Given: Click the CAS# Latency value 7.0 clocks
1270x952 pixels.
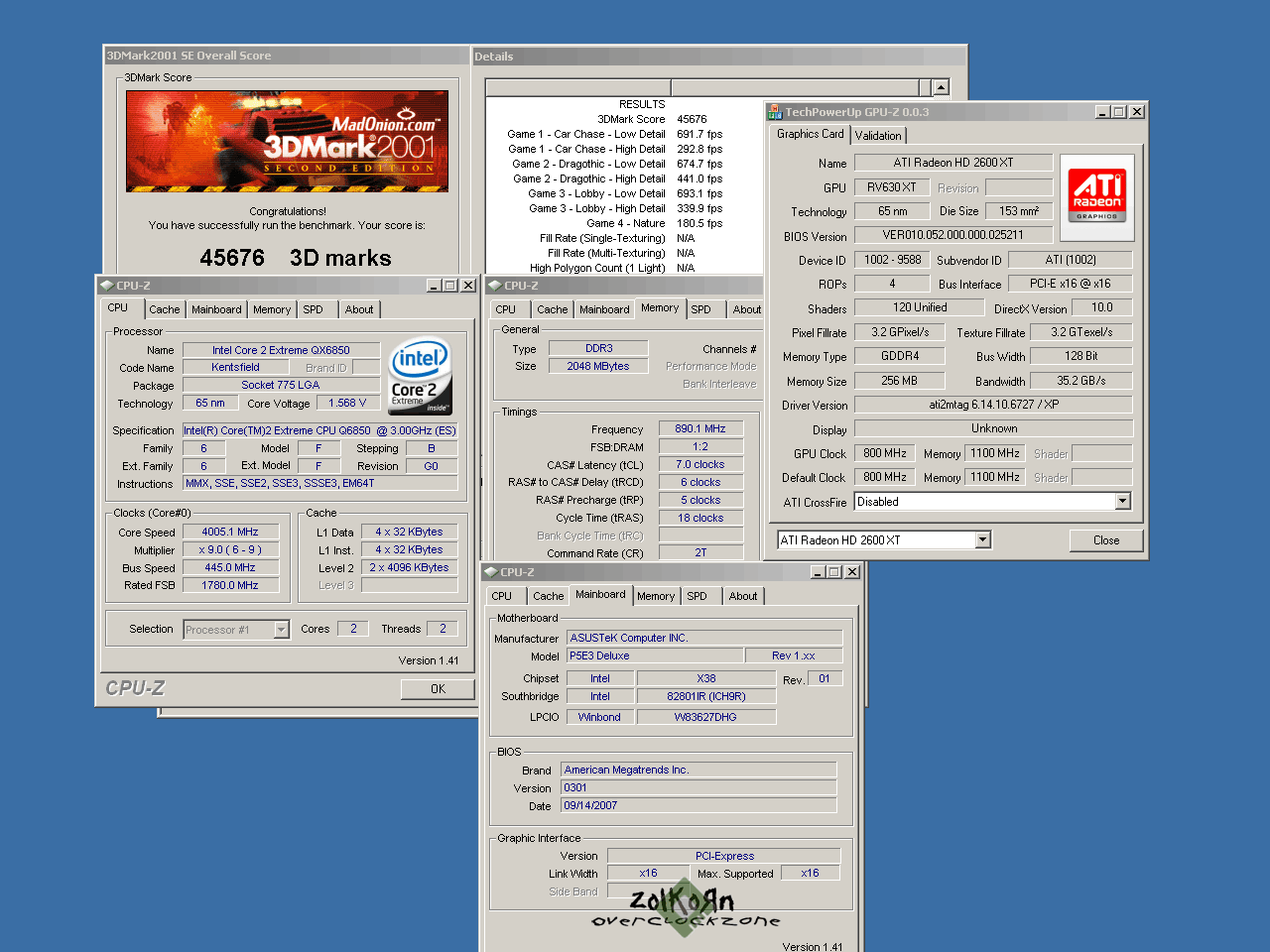Looking at the screenshot, I should tap(700, 465).
